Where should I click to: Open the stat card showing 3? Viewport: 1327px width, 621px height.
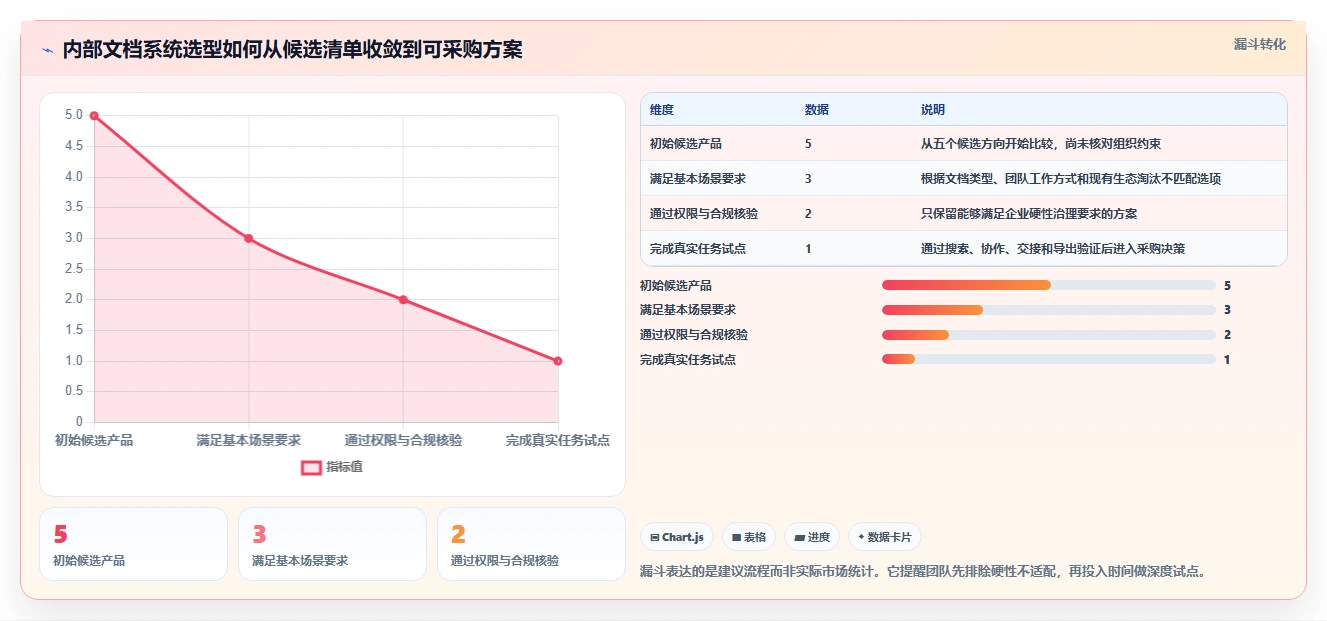332,544
